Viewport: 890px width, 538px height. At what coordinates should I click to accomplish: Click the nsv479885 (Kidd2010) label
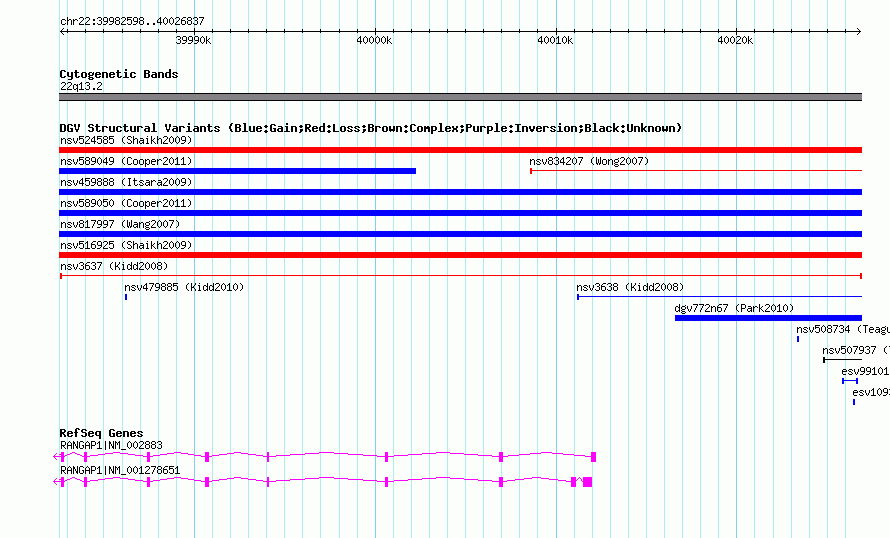pos(184,287)
